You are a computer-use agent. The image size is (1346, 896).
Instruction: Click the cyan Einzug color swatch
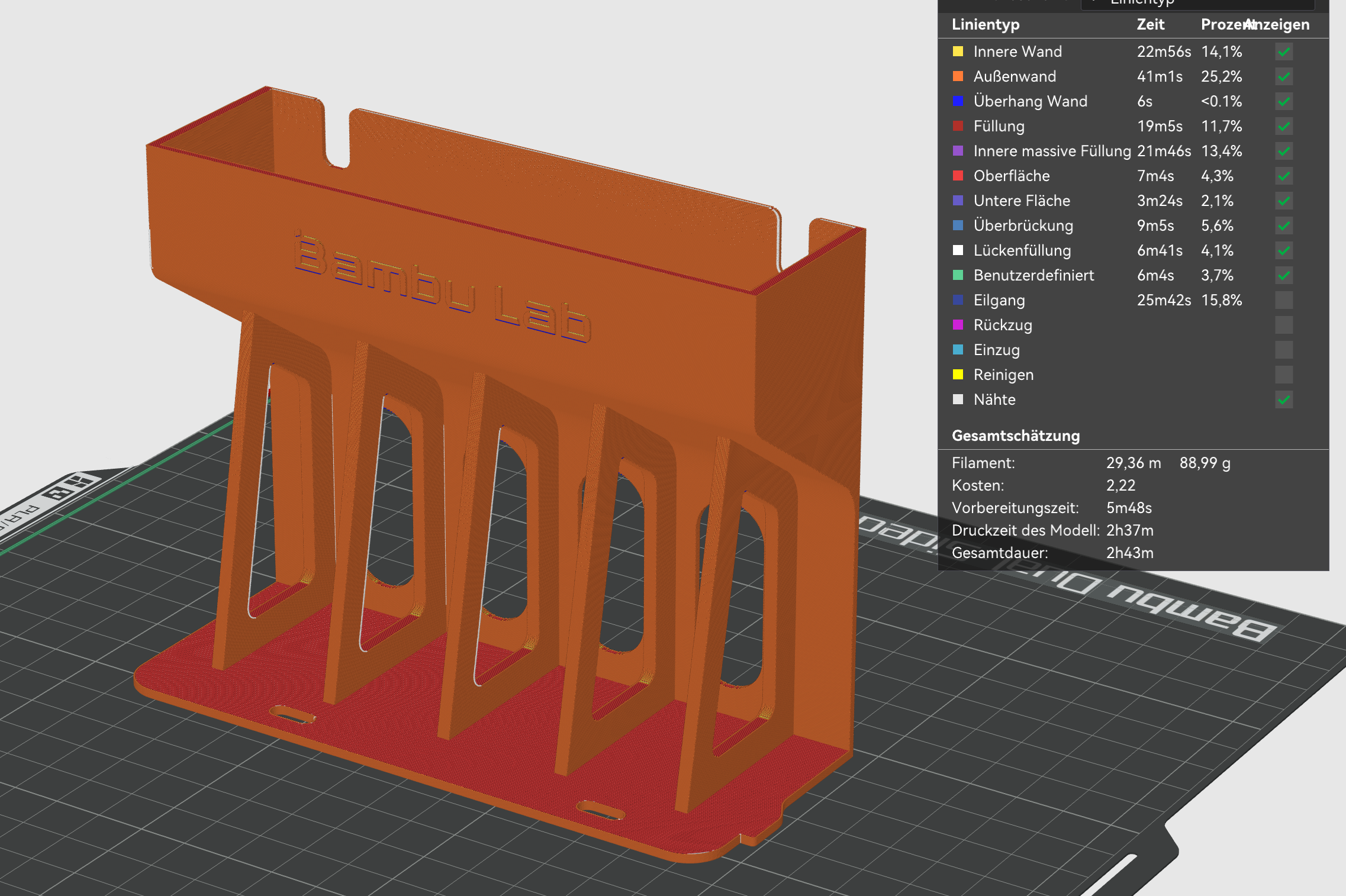tap(958, 350)
